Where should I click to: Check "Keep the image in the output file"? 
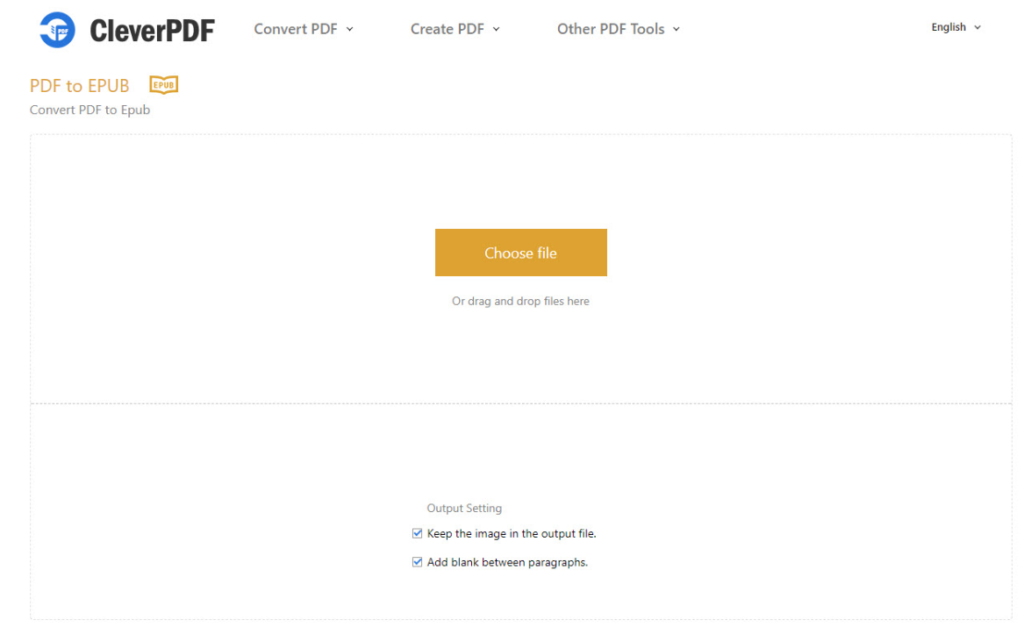(x=417, y=533)
